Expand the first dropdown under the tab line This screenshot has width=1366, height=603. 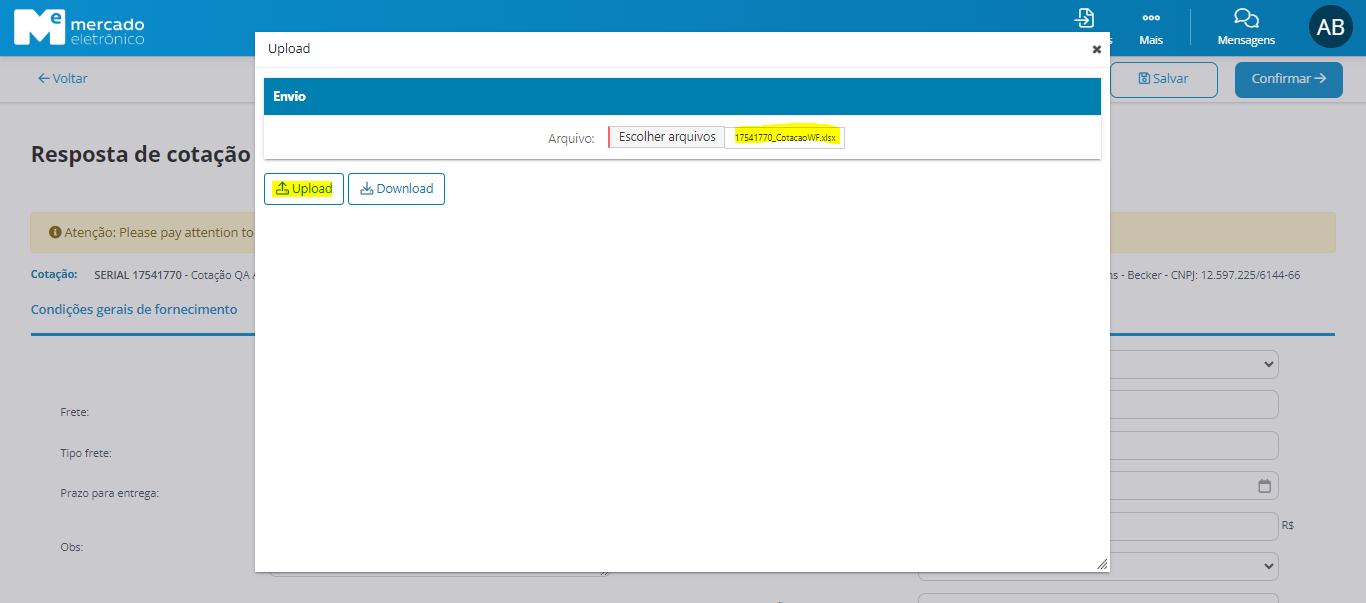click(x=1194, y=364)
